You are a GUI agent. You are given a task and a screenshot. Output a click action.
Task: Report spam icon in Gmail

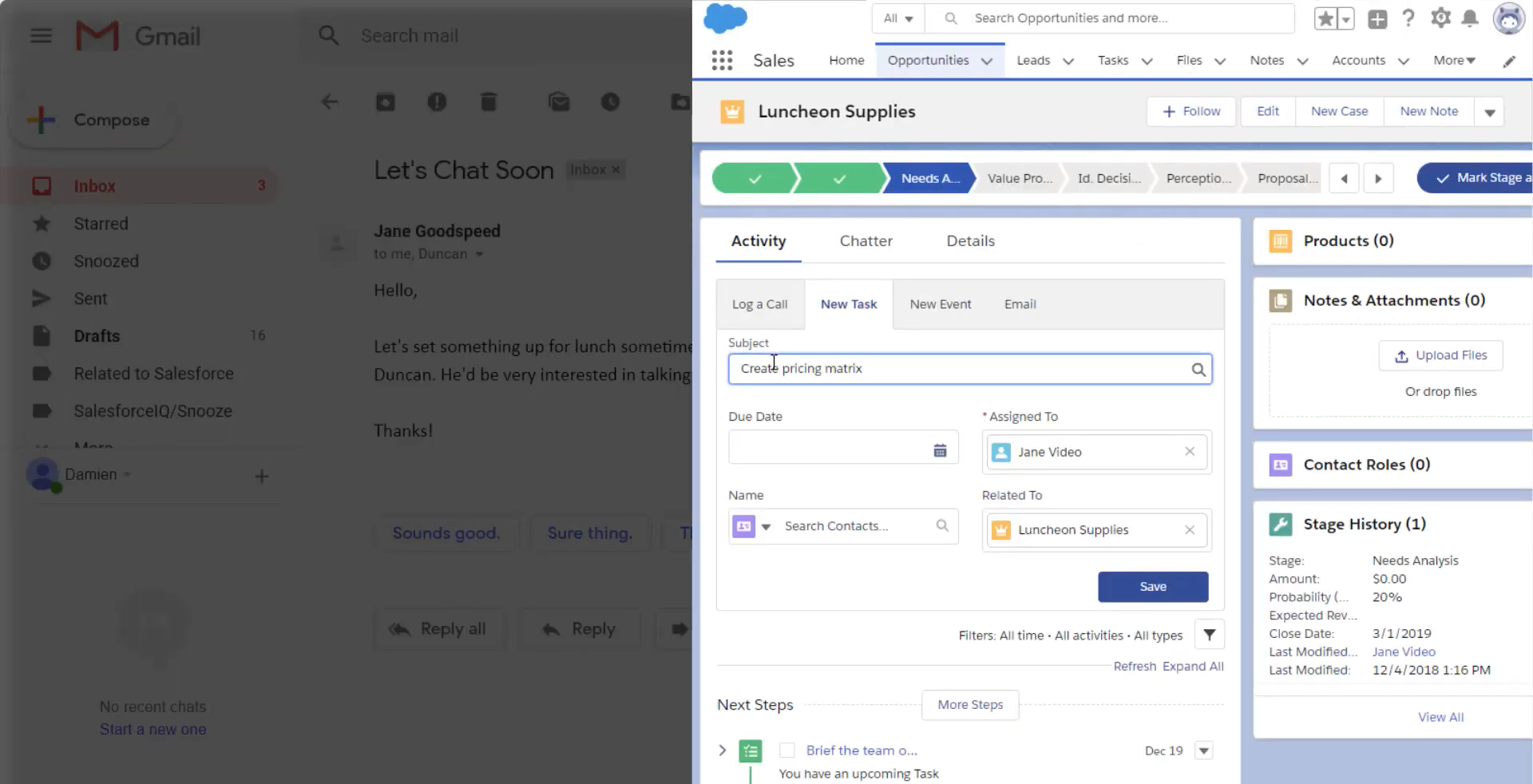[437, 102]
